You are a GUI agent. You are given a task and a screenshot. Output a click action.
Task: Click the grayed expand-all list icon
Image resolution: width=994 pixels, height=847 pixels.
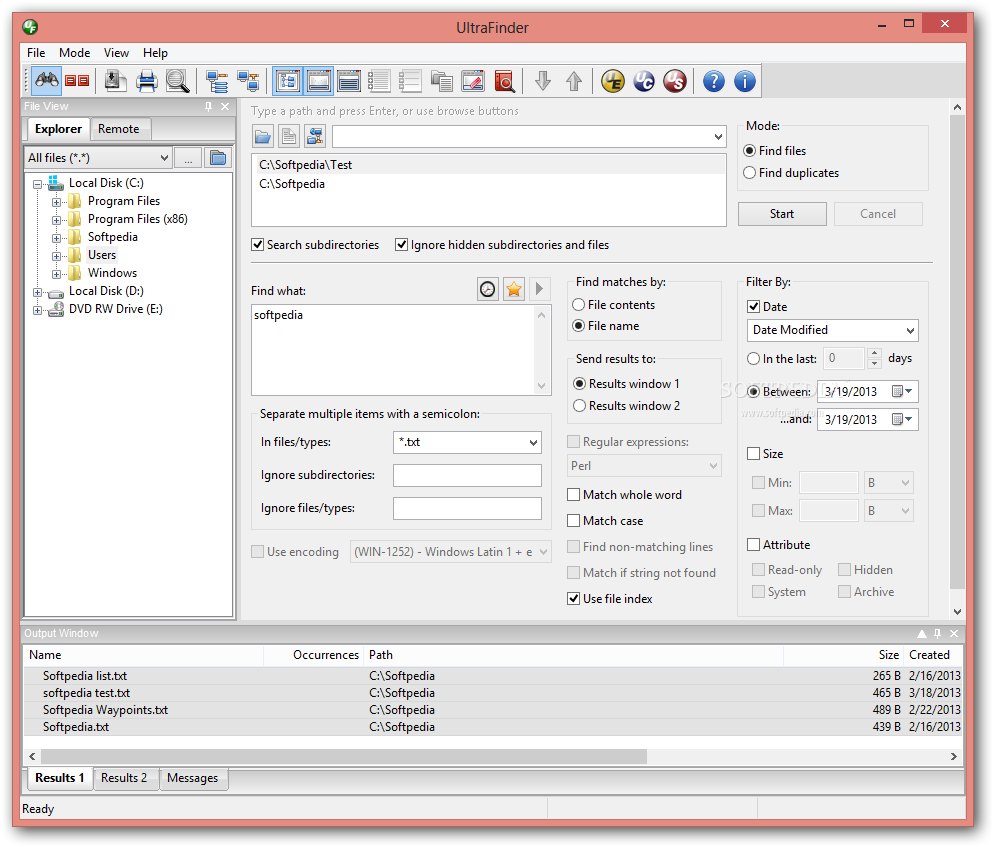[379, 81]
